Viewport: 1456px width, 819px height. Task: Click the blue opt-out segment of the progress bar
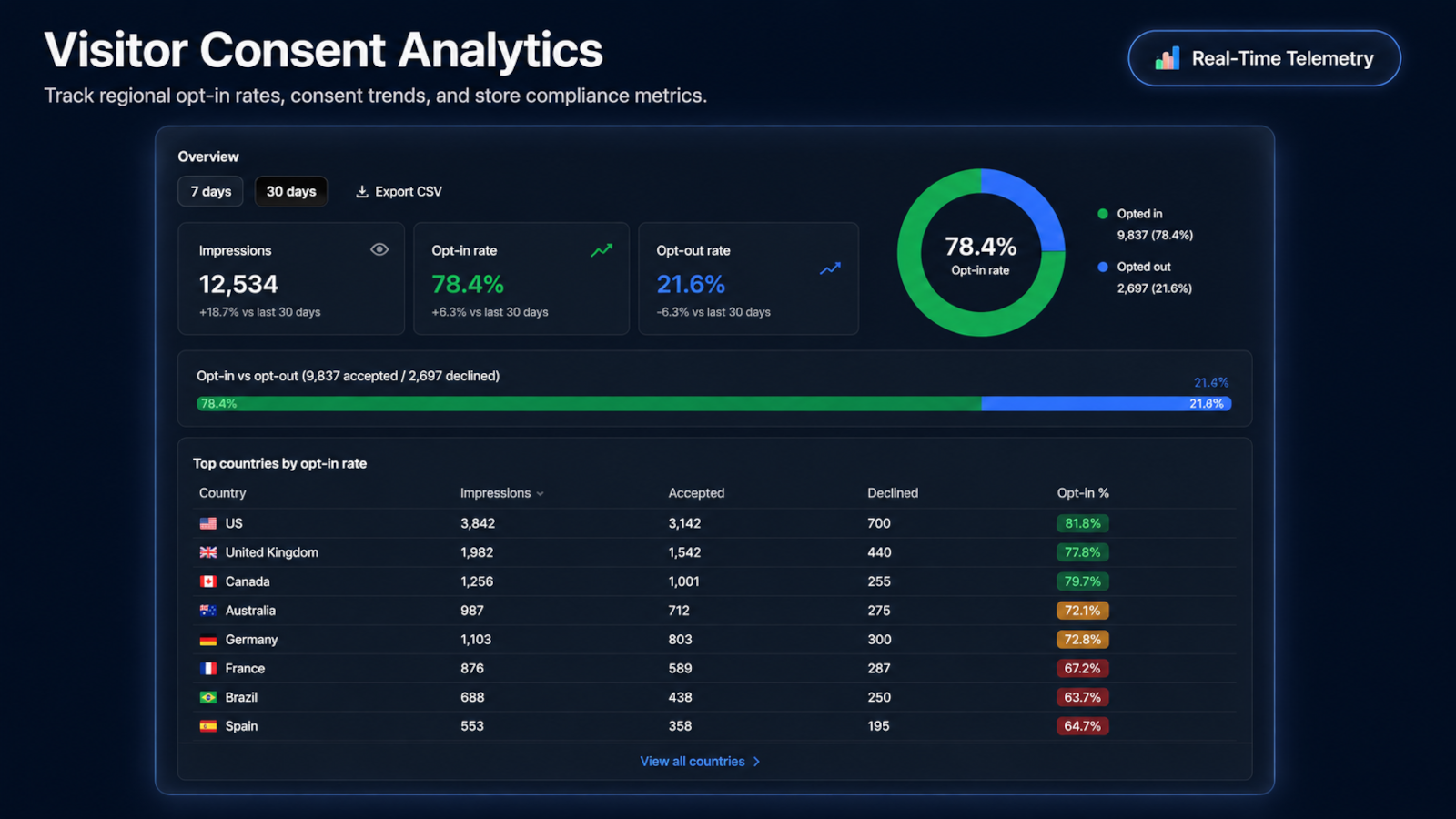1107,403
